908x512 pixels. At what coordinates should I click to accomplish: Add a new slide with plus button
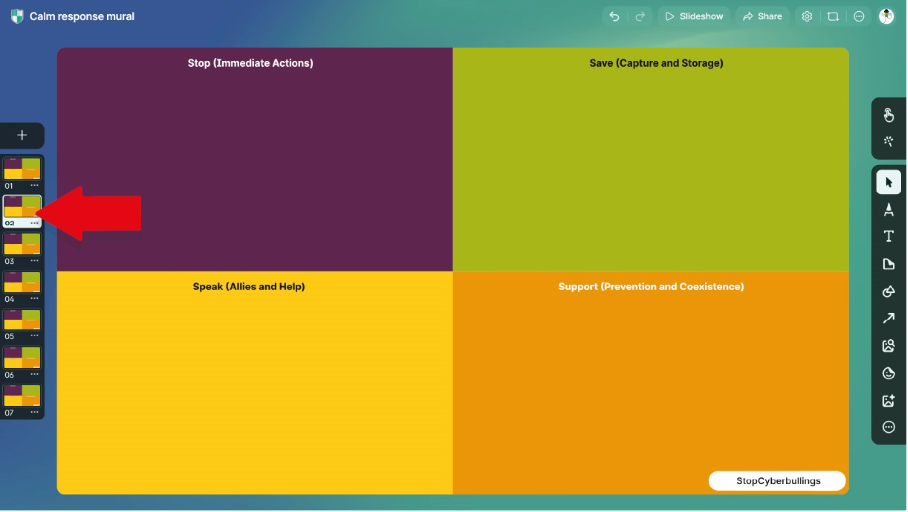pyautogui.click(x=22, y=136)
